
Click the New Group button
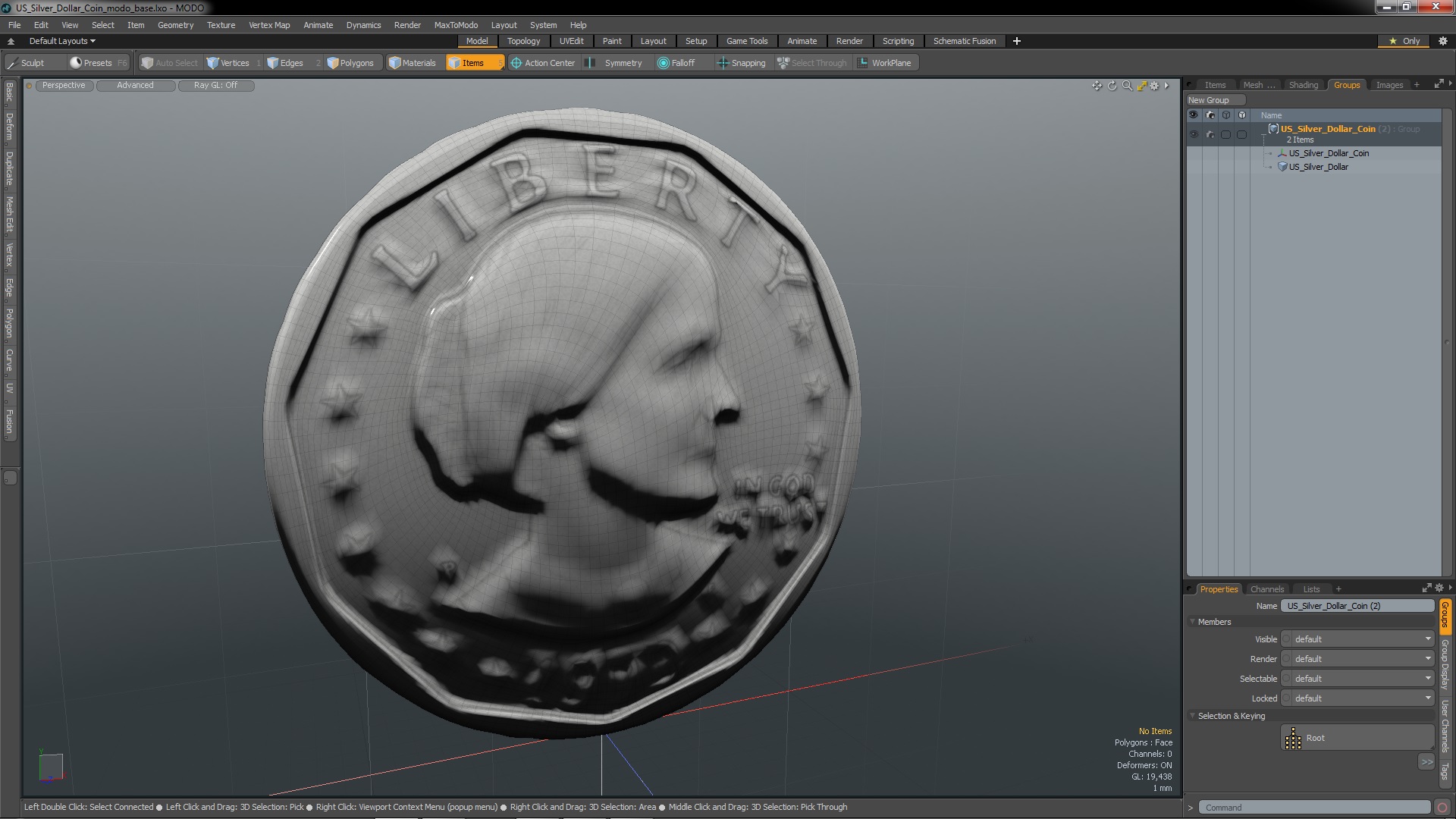point(1215,100)
